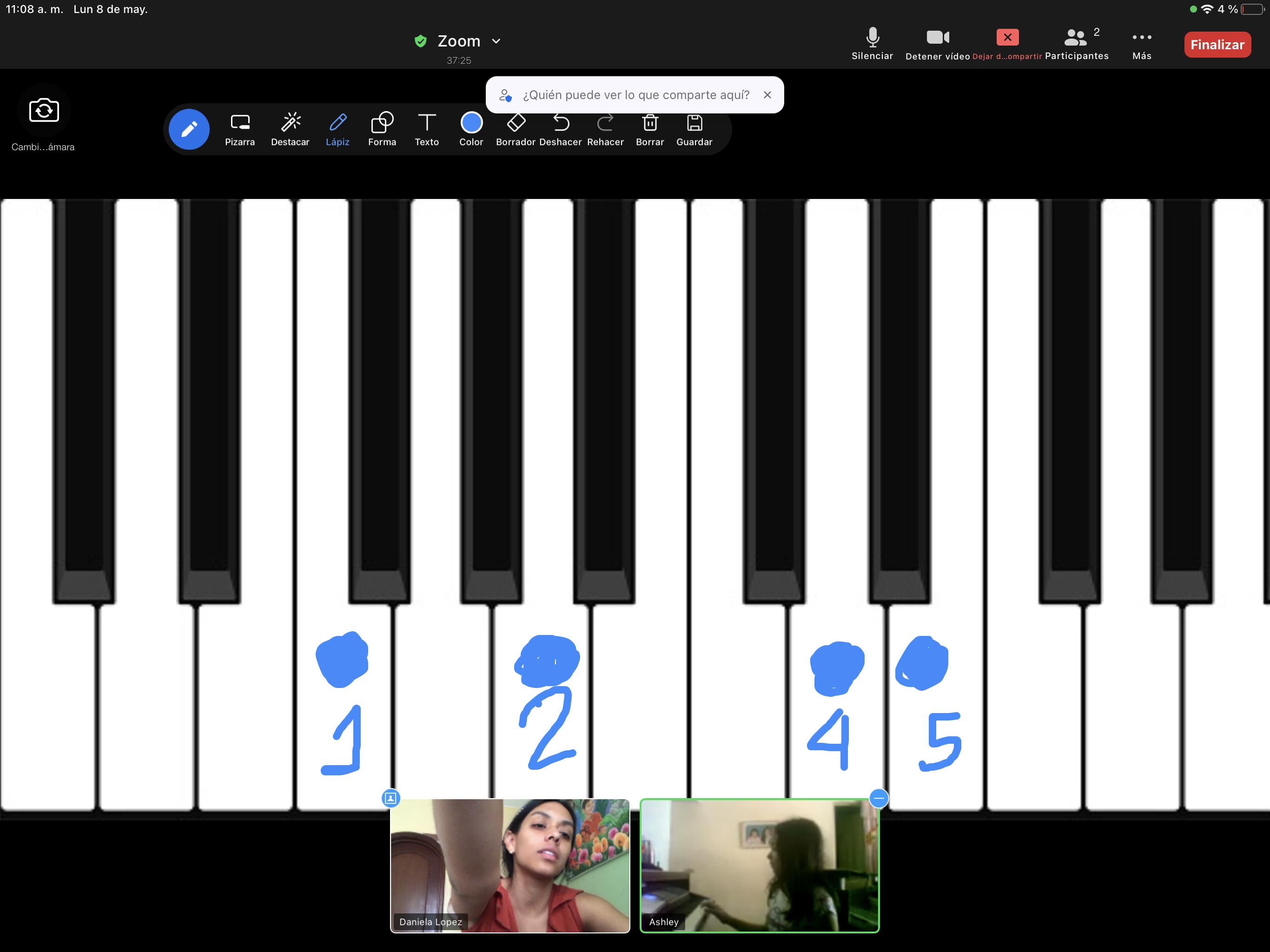The width and height of the screenshot is (1270, 952).
Task: Minimize the Ashley video thumbnail
Action: 879,798
